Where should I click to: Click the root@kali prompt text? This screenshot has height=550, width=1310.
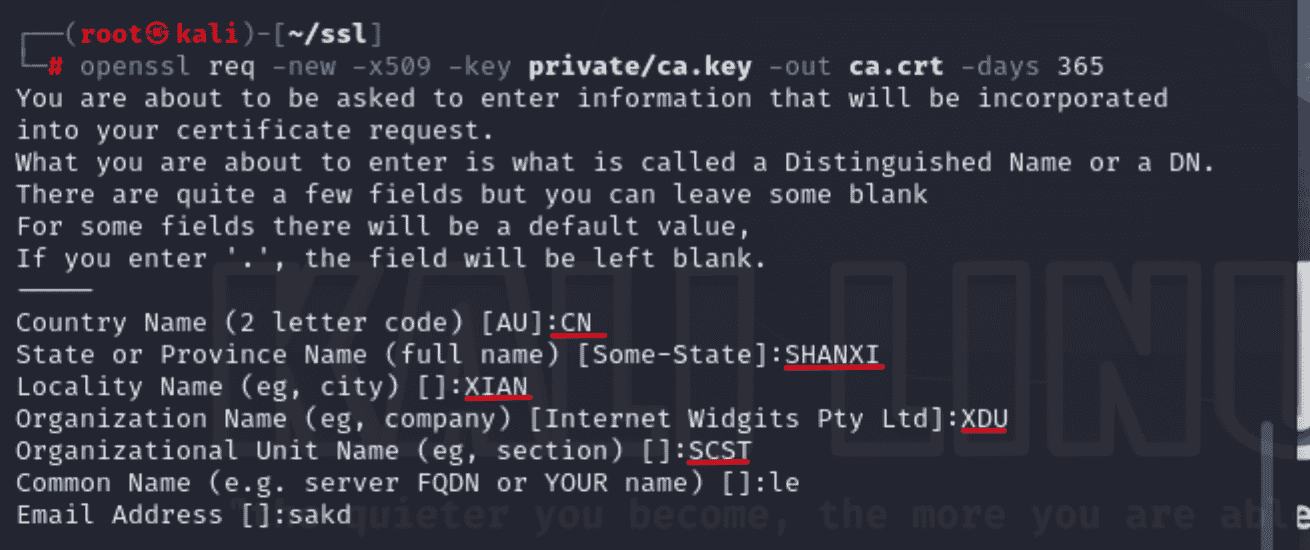point(161,35)
